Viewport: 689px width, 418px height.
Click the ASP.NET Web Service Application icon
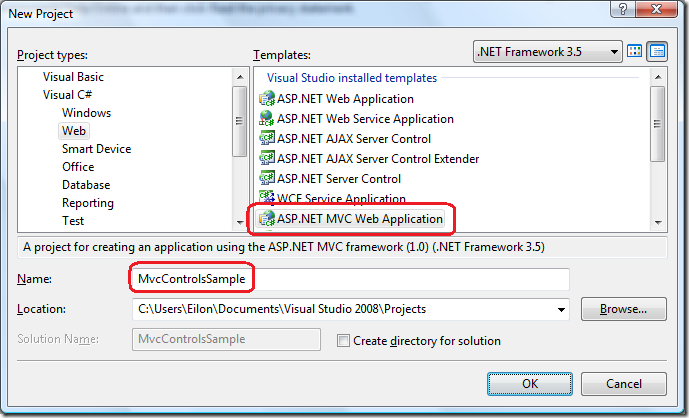pyautogui.click(x=267, y=118)
